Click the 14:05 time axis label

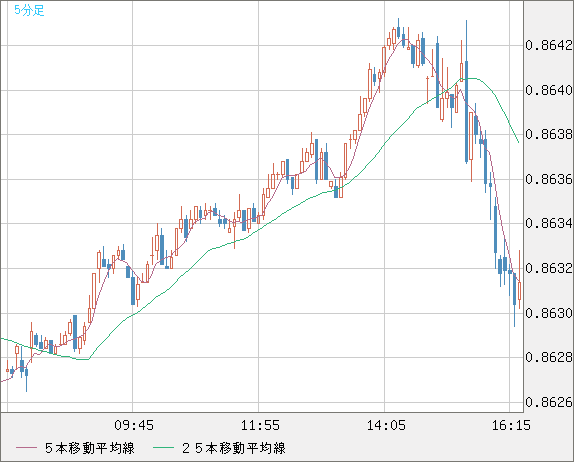386,425
